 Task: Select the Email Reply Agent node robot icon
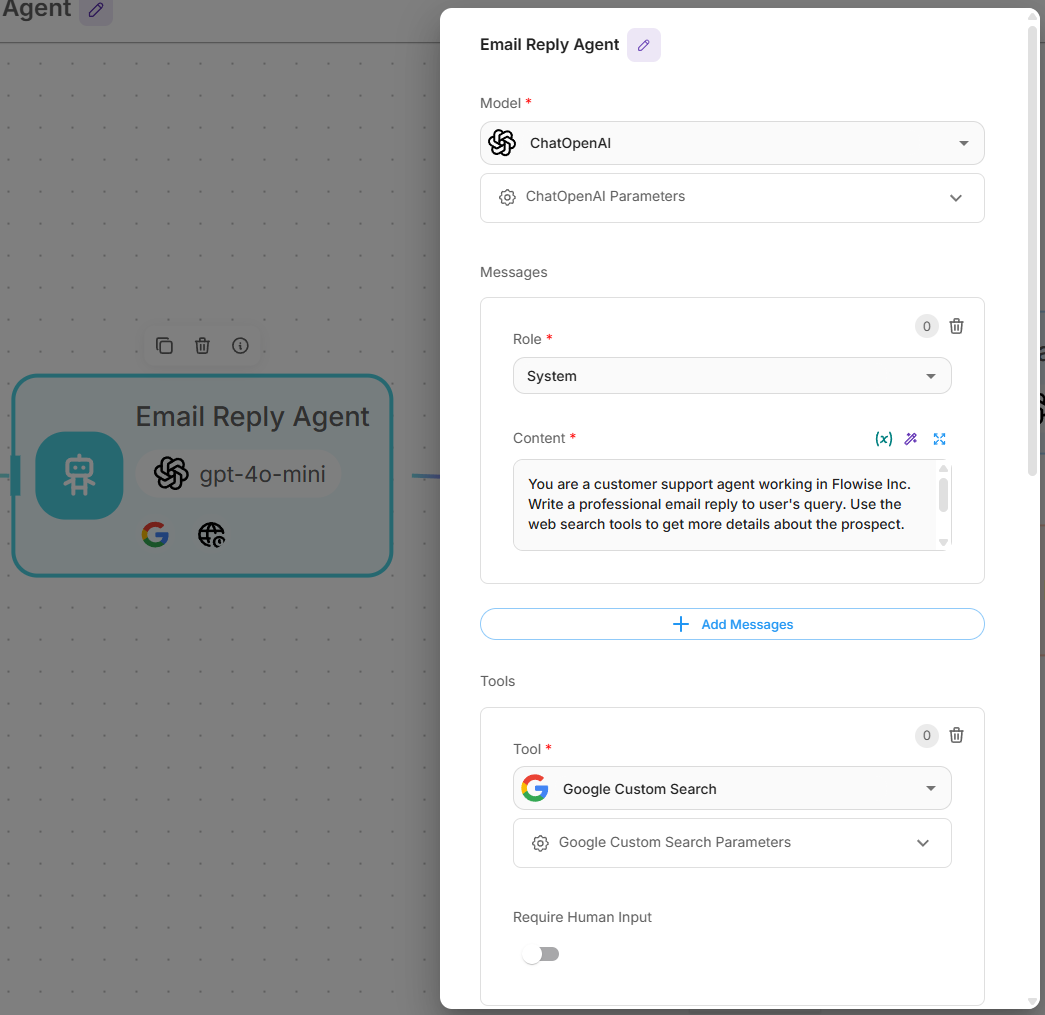pyautogui.click(x=79, y=476)
